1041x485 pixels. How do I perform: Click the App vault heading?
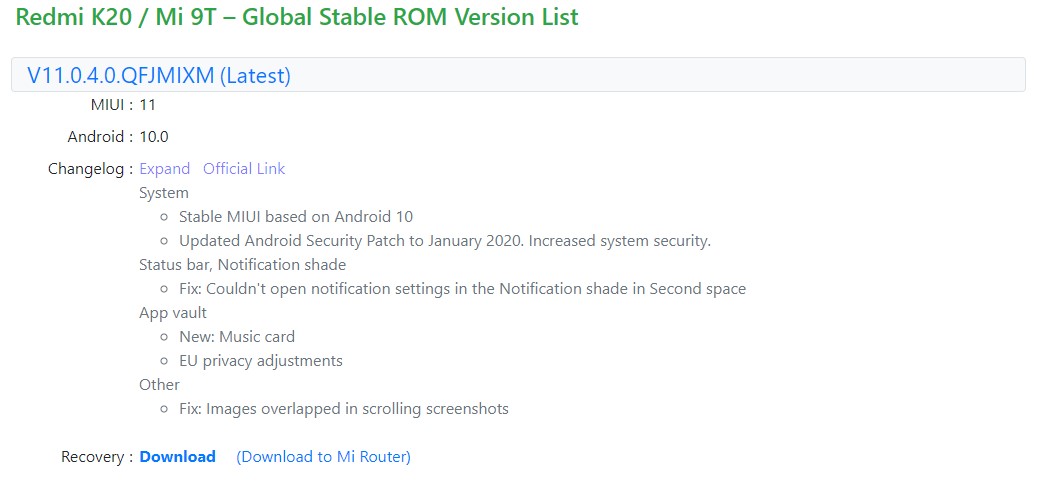(173, 312)
